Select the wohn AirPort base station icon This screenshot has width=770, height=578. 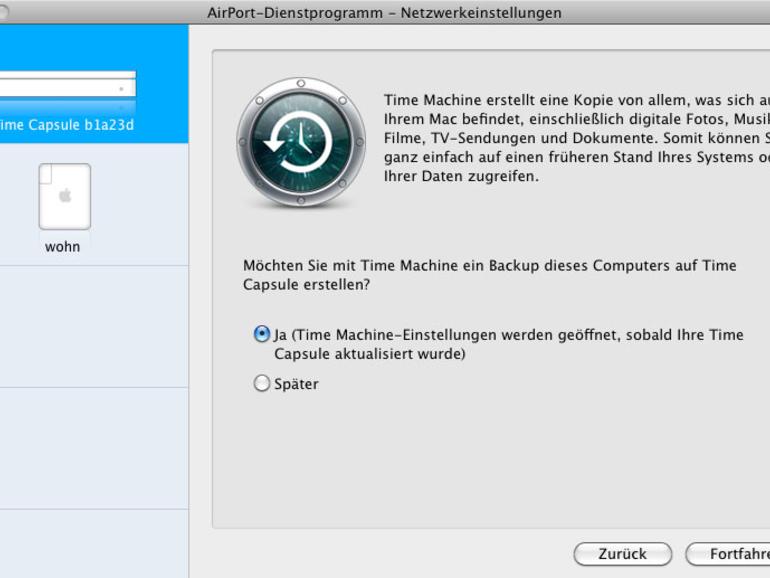[65, 196]
